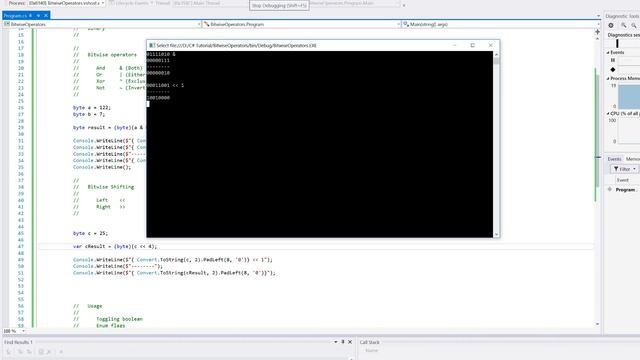Zoom in on diagnostics timeline

coord(623,25)
